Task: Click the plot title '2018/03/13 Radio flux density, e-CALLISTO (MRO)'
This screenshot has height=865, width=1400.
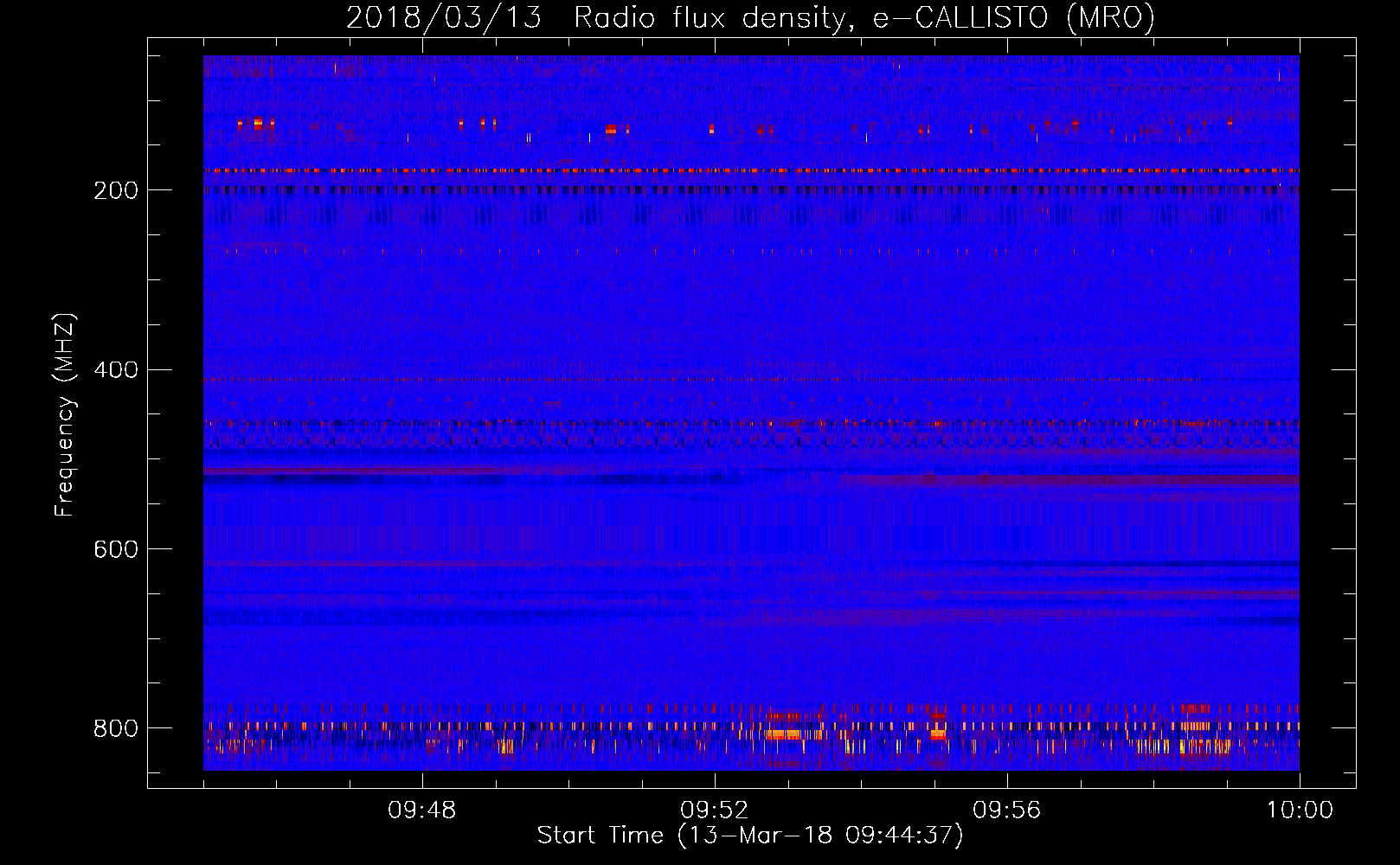Action: pos(750,17)
